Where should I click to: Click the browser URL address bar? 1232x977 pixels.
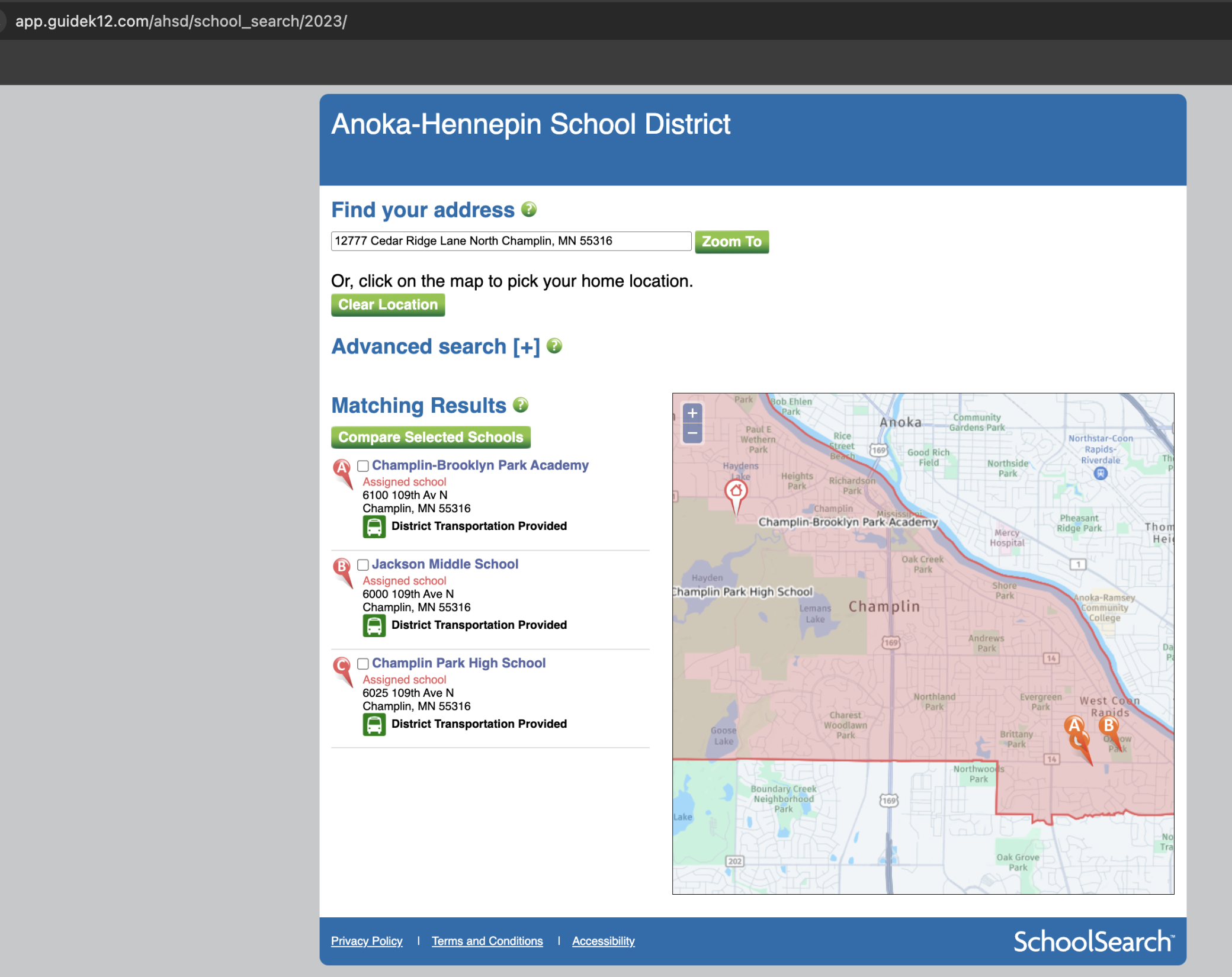(x=181, y=21)
